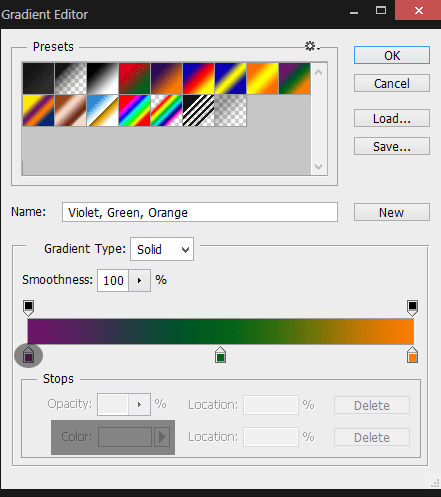Image resolution: width=441 pixels, height=497 pixels.
Task: Click the Load... button
Action: tap(392, 118)
